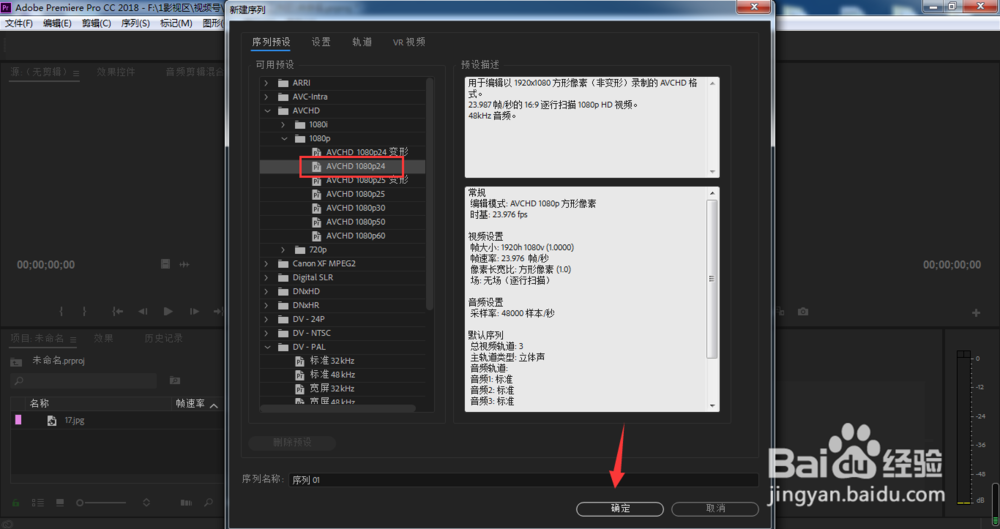The width and height of the screenshot is (1000, 529).
Task: Switch to the 效果 panel tab
Action: coord(103,338)
